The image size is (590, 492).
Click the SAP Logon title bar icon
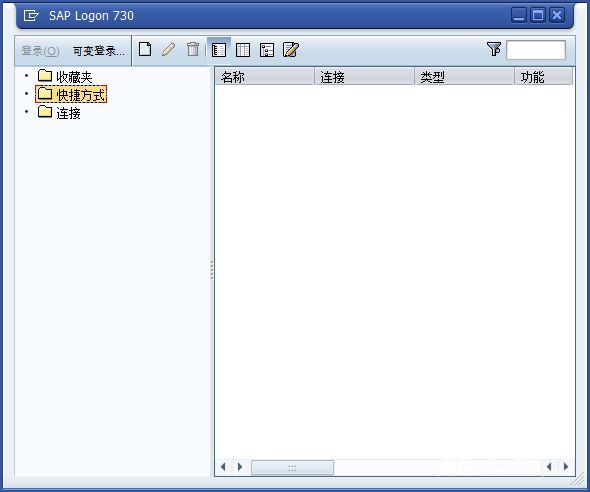click(x=31, y=16)
